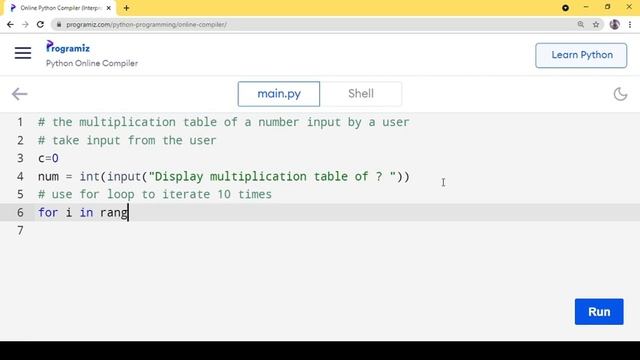The width and height of the screenshot is (640, 360).
Task: Open Chrome three-dot menu
Action: pos(630,24)
